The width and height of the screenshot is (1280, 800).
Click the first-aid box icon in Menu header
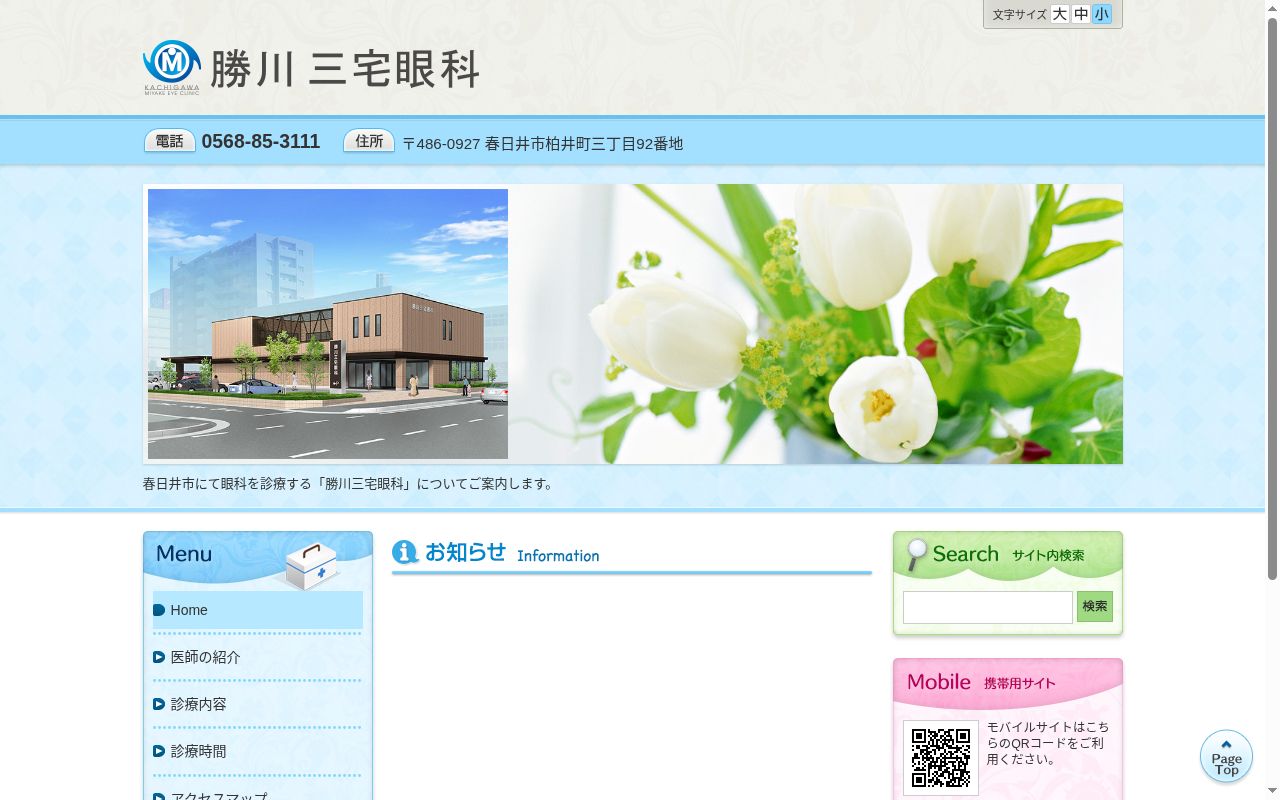(x=311, y=566)
